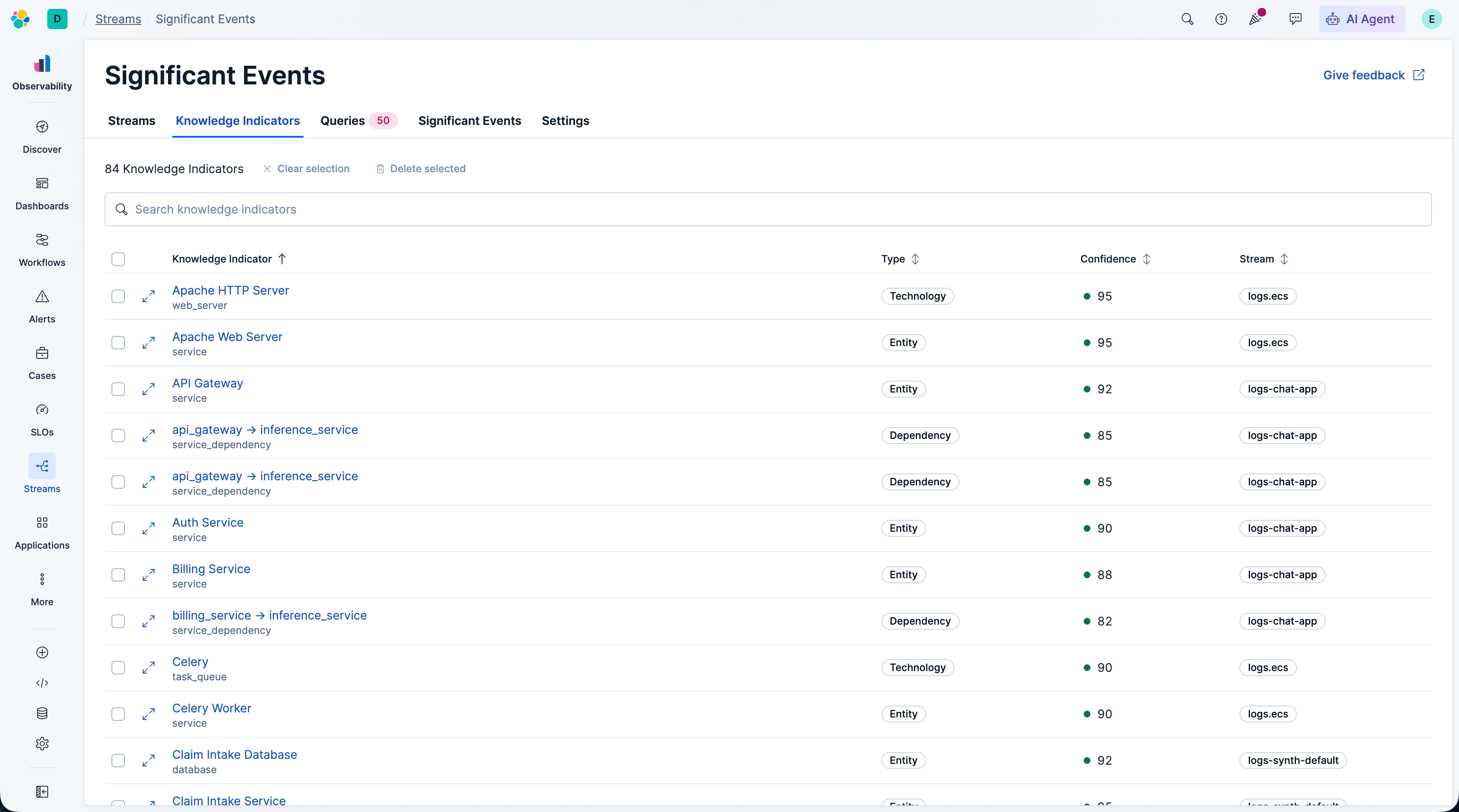Expand details for Apache HTTP Server row
The height and width of the screenshot is (812, 1459).
(149, 296)
